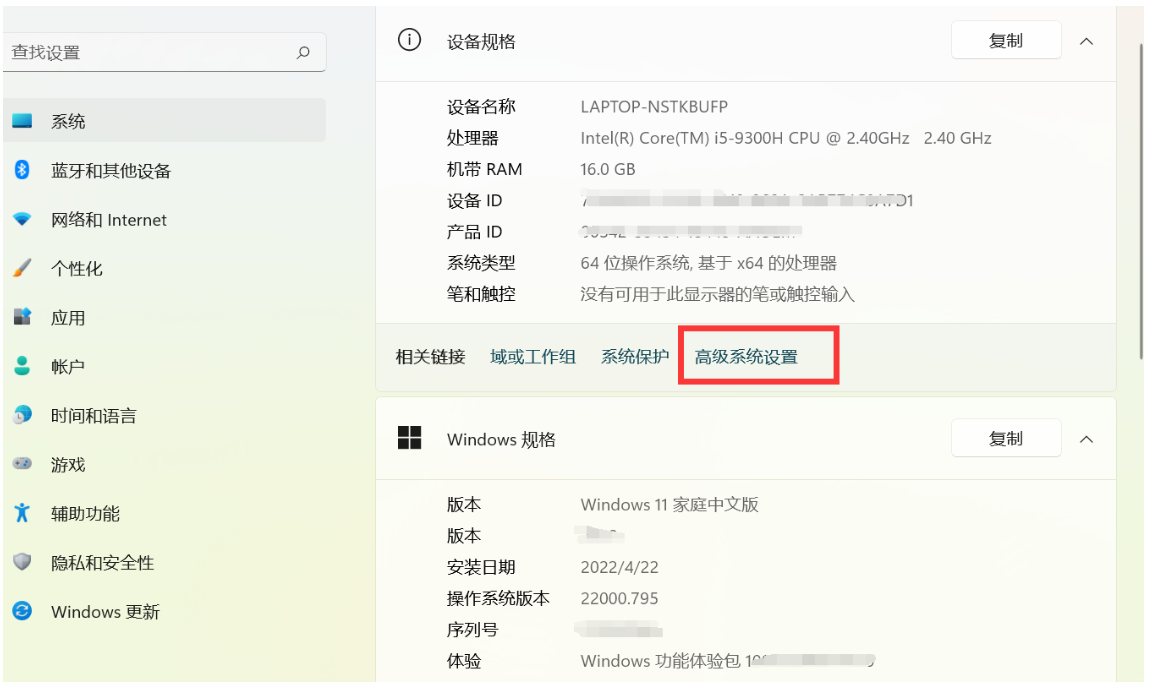Open 高级系统设置 link

click(746, 357)
